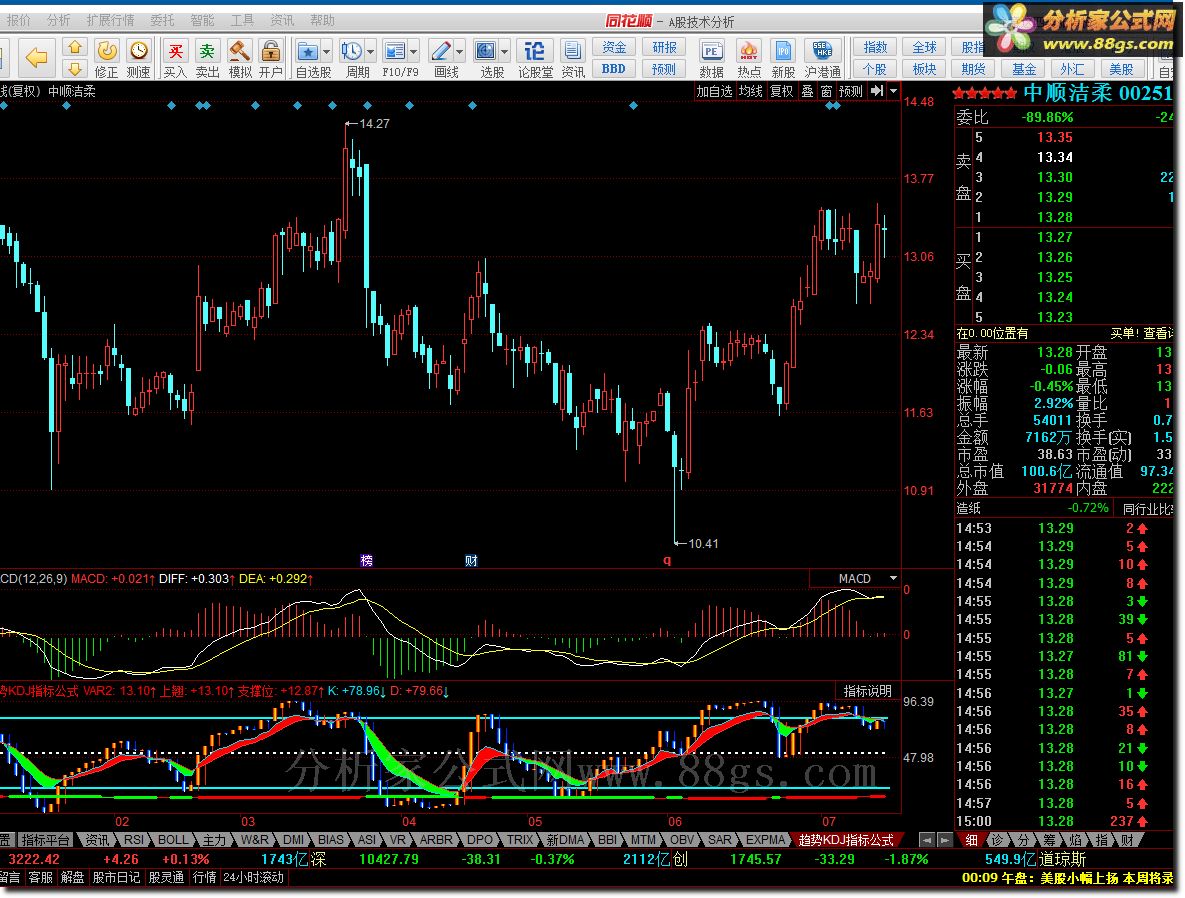The image size is (1185, 898).
Task: Select the 趋势KDJ指标公式 tab
Action: 846,840
